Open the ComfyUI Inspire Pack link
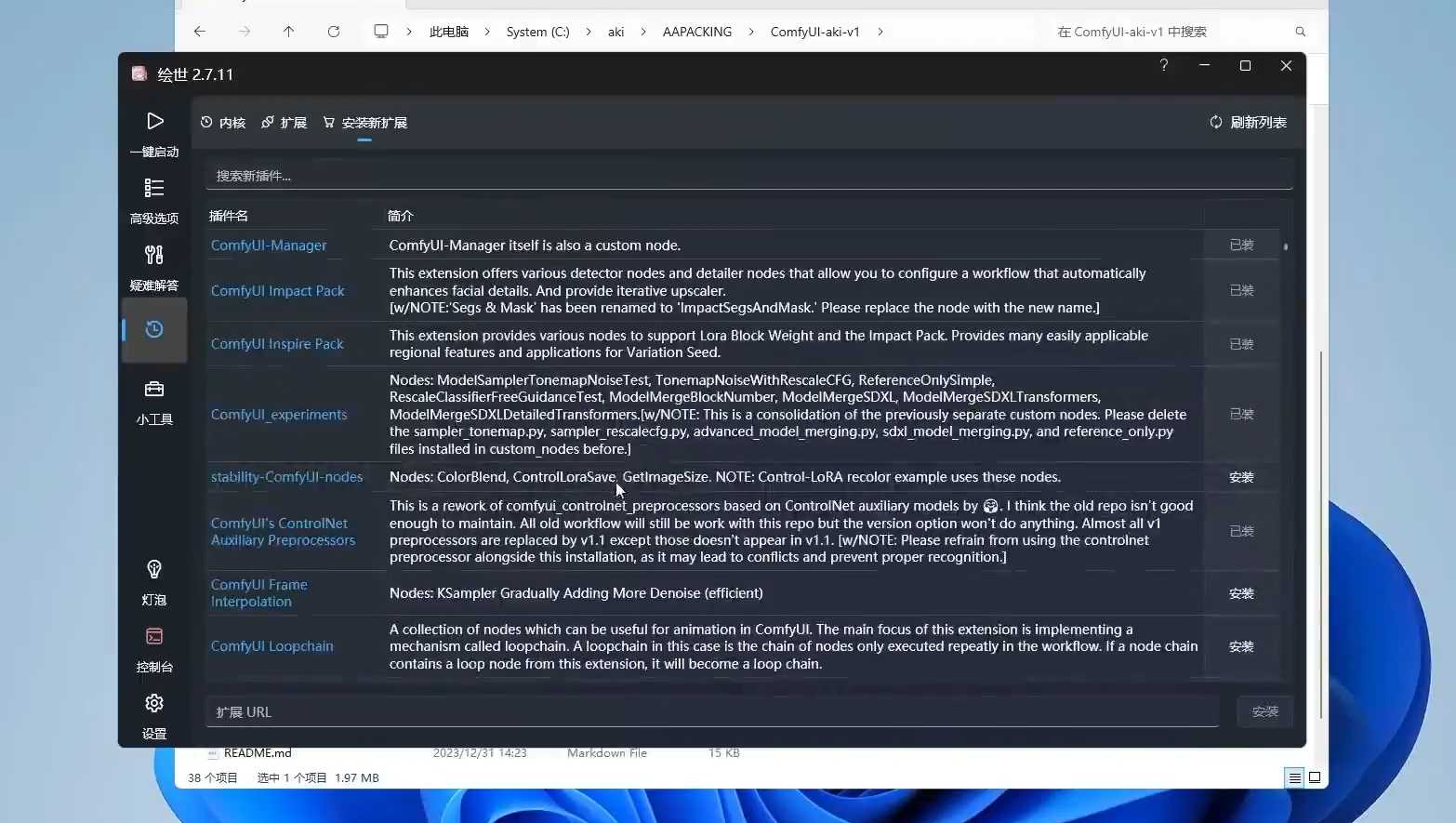The height and width of the screenshot is (823, 1456). pos(277,344)
